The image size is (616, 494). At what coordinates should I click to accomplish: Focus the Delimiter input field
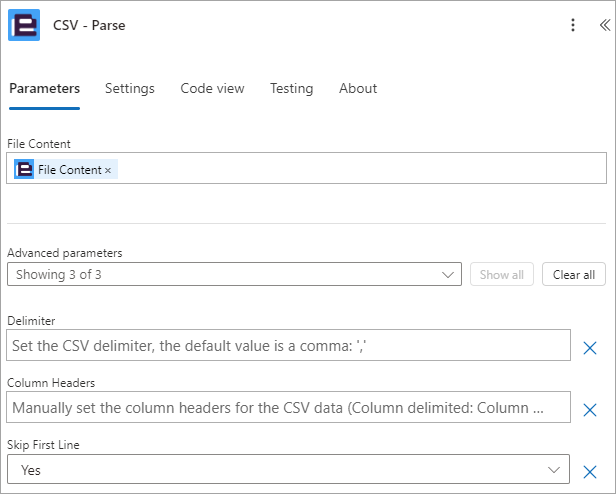(288, 345)
